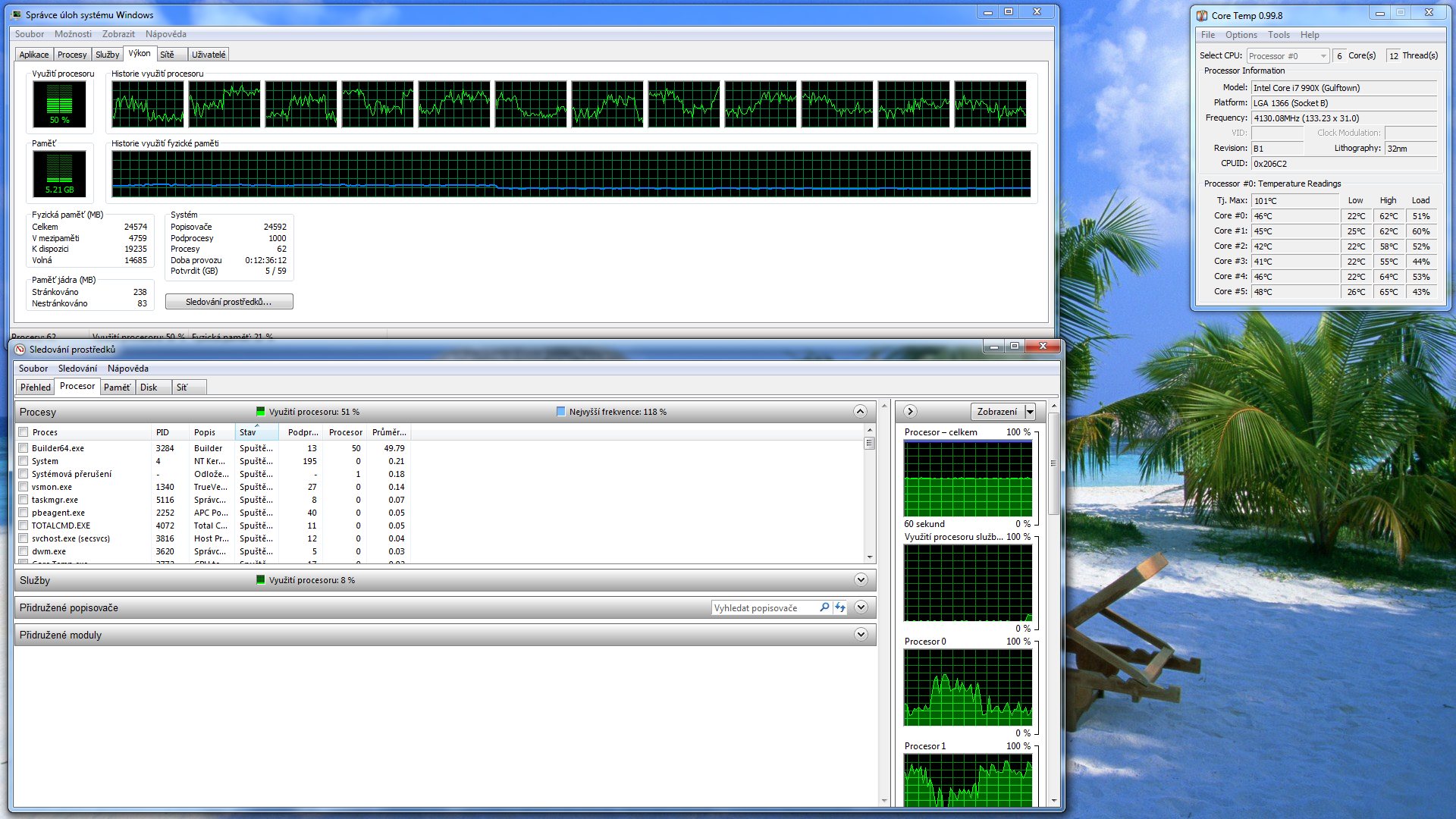The width and height of the screenshot is (1456, 819).
Task: Sort by the Průměr column header
Action: coord(389,432)
